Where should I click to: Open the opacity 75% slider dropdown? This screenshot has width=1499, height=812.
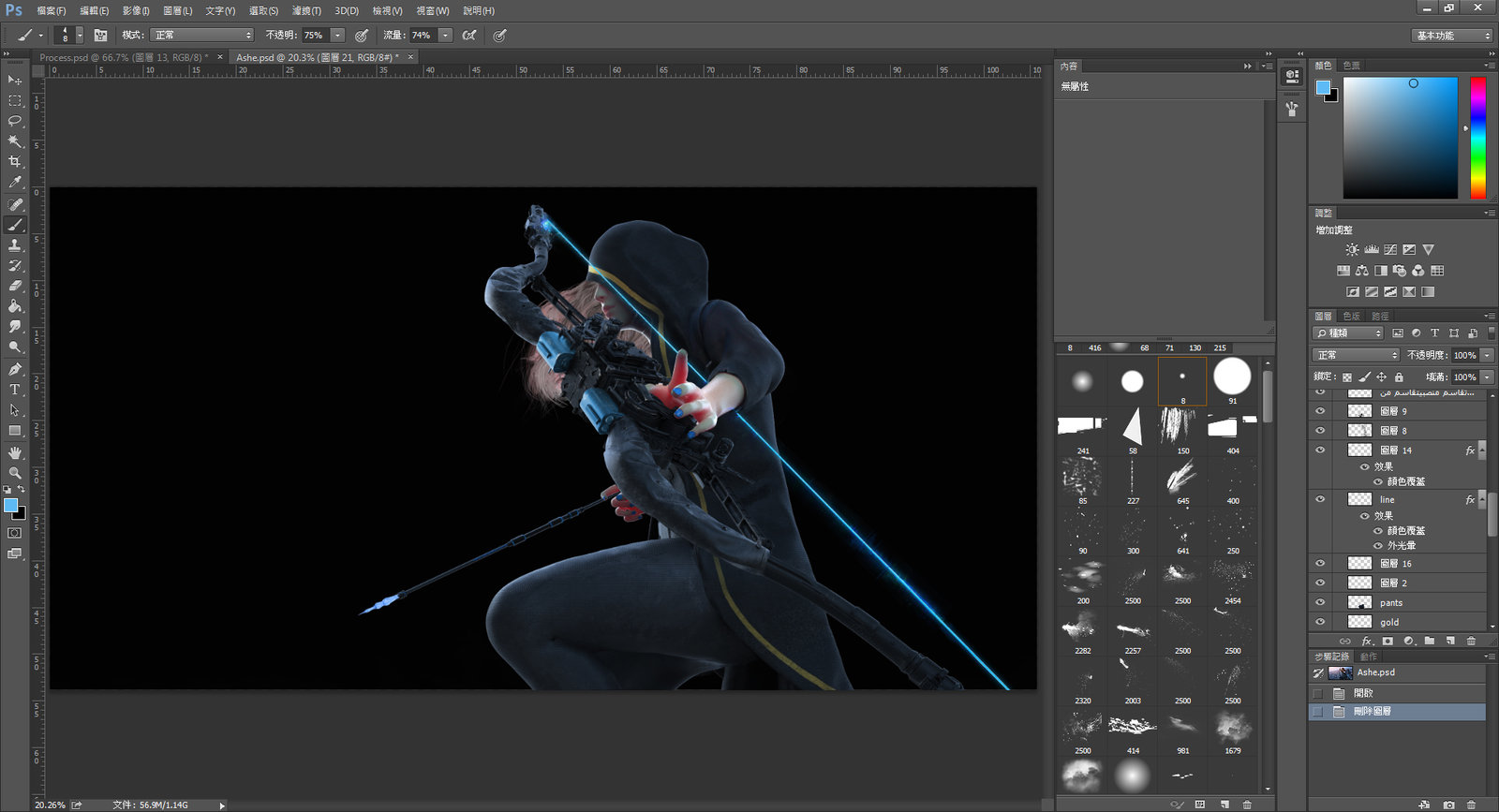click(337, 35)
